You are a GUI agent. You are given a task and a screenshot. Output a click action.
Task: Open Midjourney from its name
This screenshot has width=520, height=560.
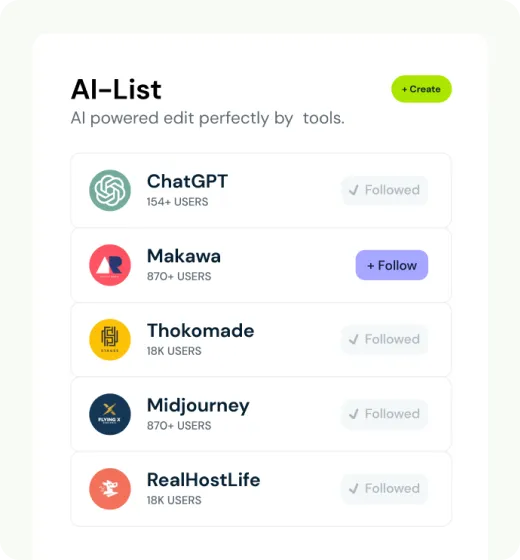click(198, 406)
